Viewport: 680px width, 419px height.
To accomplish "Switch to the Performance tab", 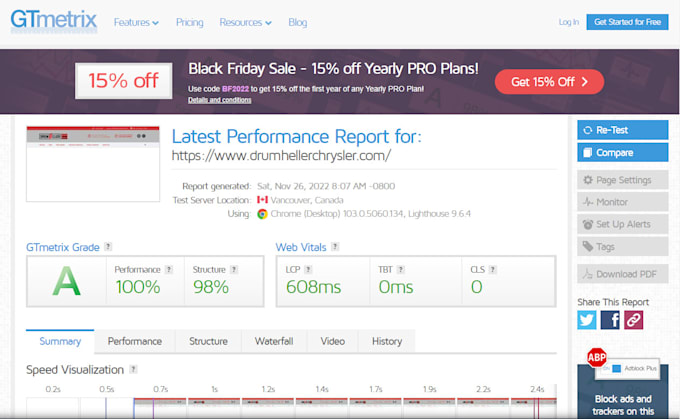I will click(135, 341).
